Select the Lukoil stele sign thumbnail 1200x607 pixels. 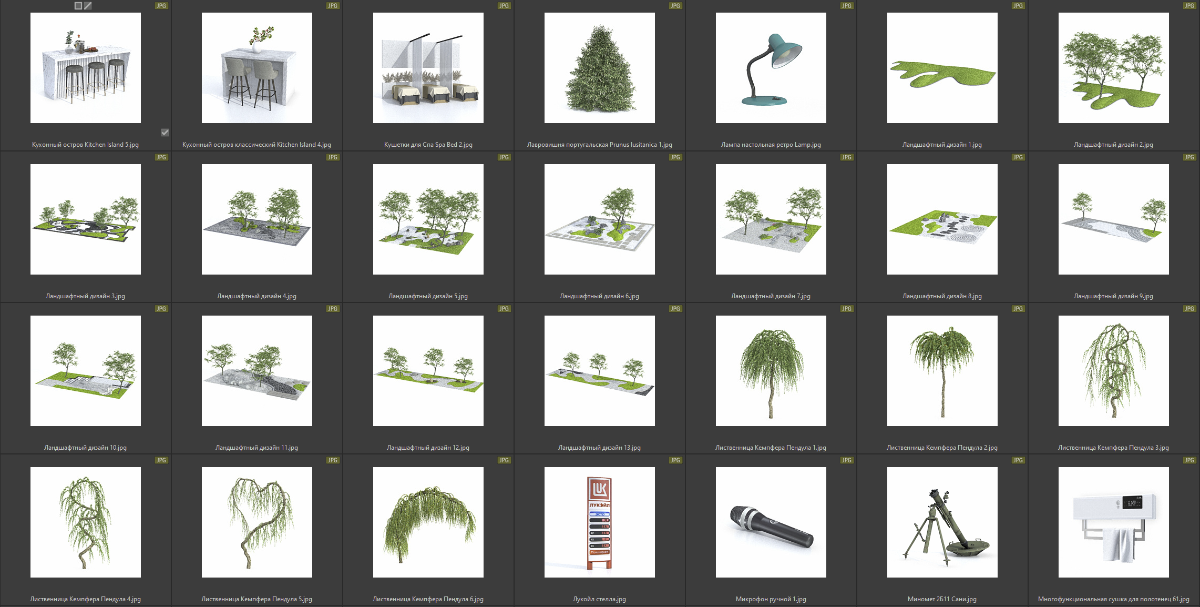pos(599,523)
